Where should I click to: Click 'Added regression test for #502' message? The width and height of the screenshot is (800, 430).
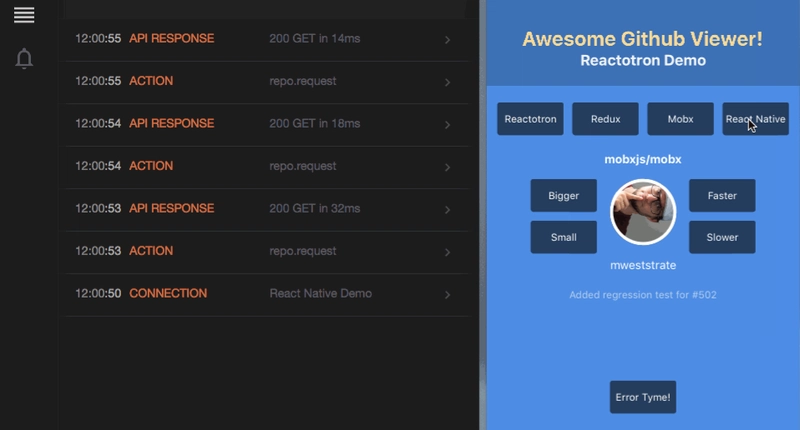[643, 295]
